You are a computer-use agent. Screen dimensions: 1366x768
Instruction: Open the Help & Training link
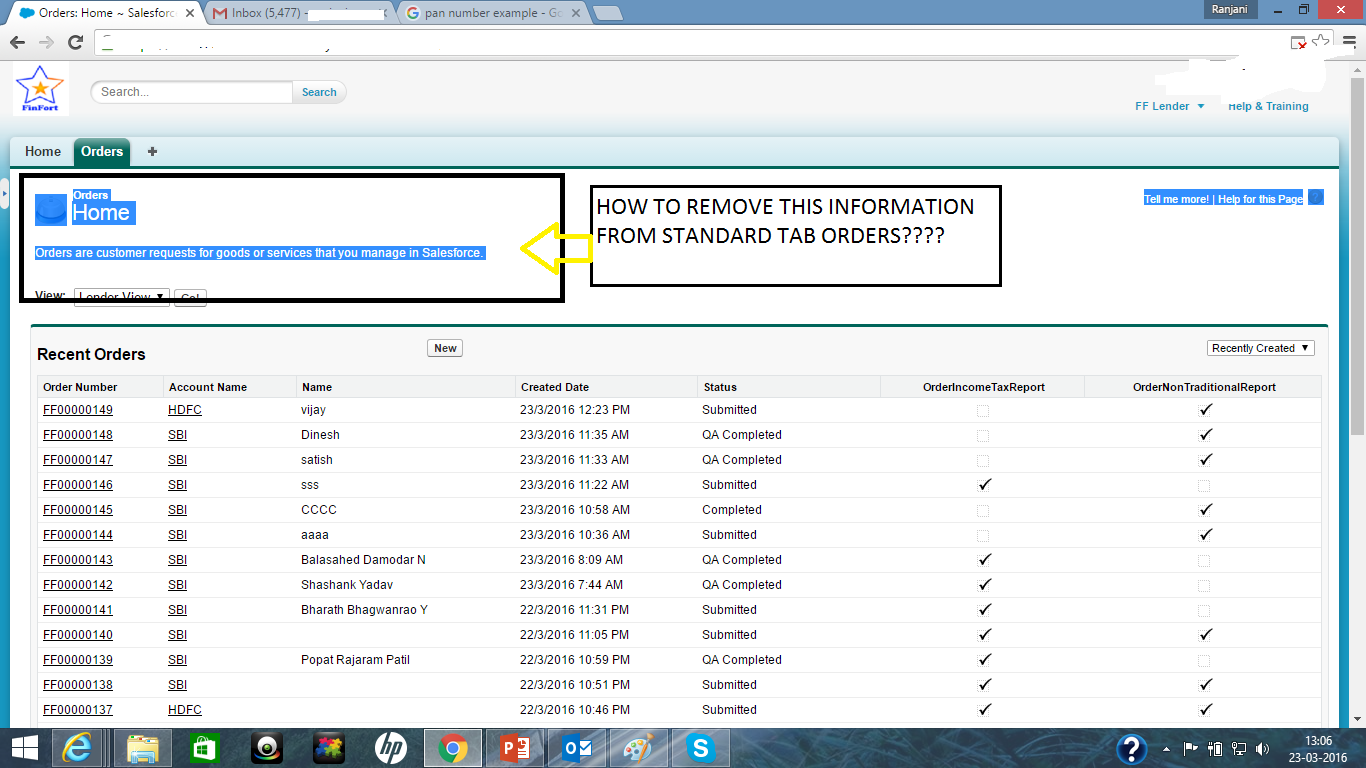(x=1268, y=106)
